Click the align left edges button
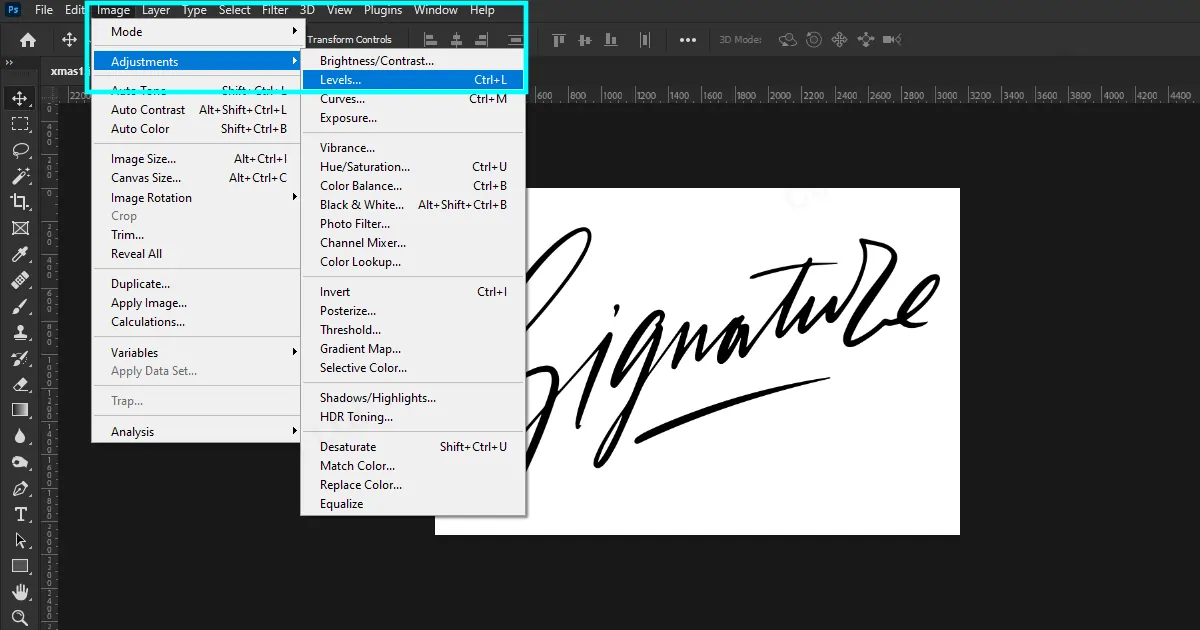 (x=430, y=39)
